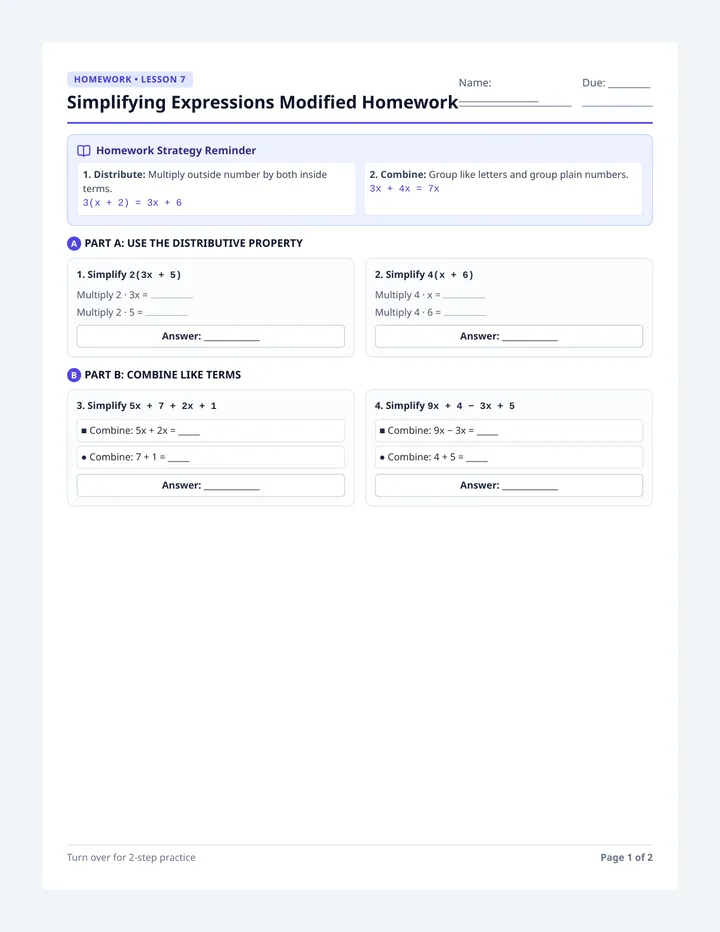Click the circled B icon for Part B
The width and height of the screenshot is (720, 932).
tap(74, 375)
